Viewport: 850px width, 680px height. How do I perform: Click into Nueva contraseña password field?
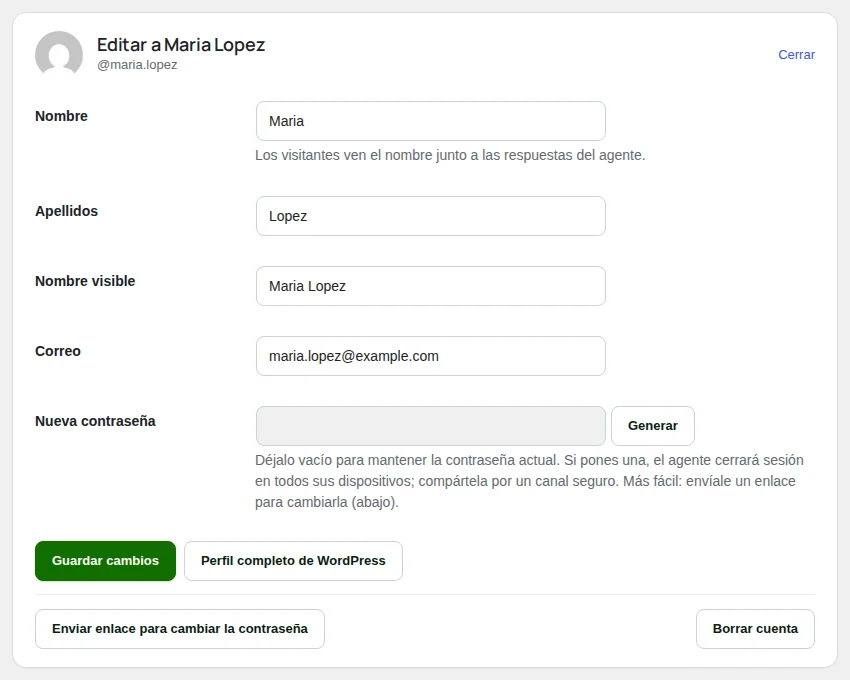[x=430, y=426]
